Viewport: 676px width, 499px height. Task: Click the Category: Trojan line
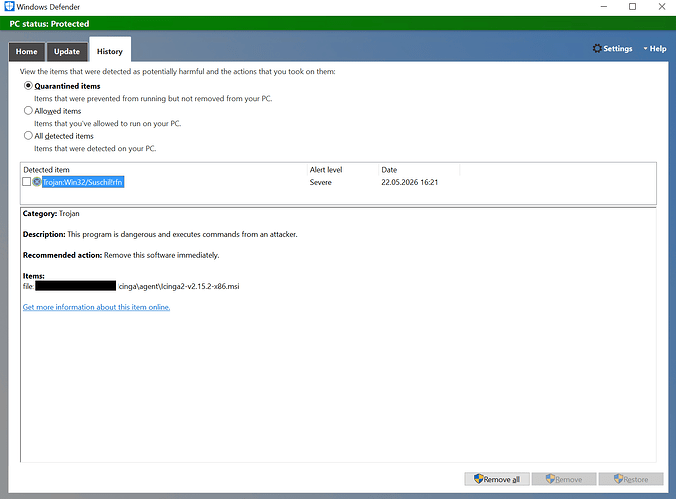point(51,213)
